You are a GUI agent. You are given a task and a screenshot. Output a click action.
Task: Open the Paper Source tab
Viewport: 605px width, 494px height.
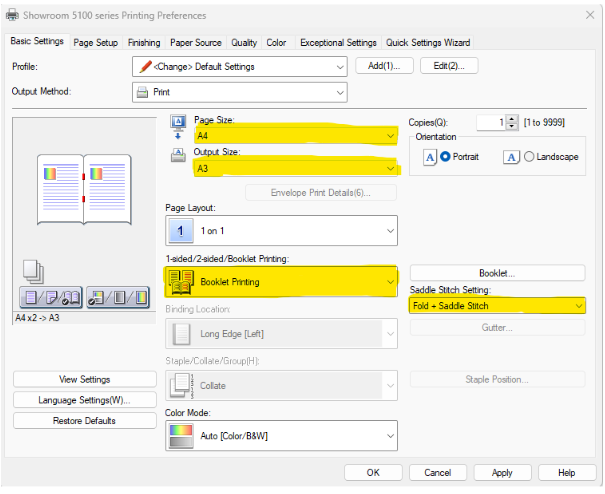(x=195, y=43)
